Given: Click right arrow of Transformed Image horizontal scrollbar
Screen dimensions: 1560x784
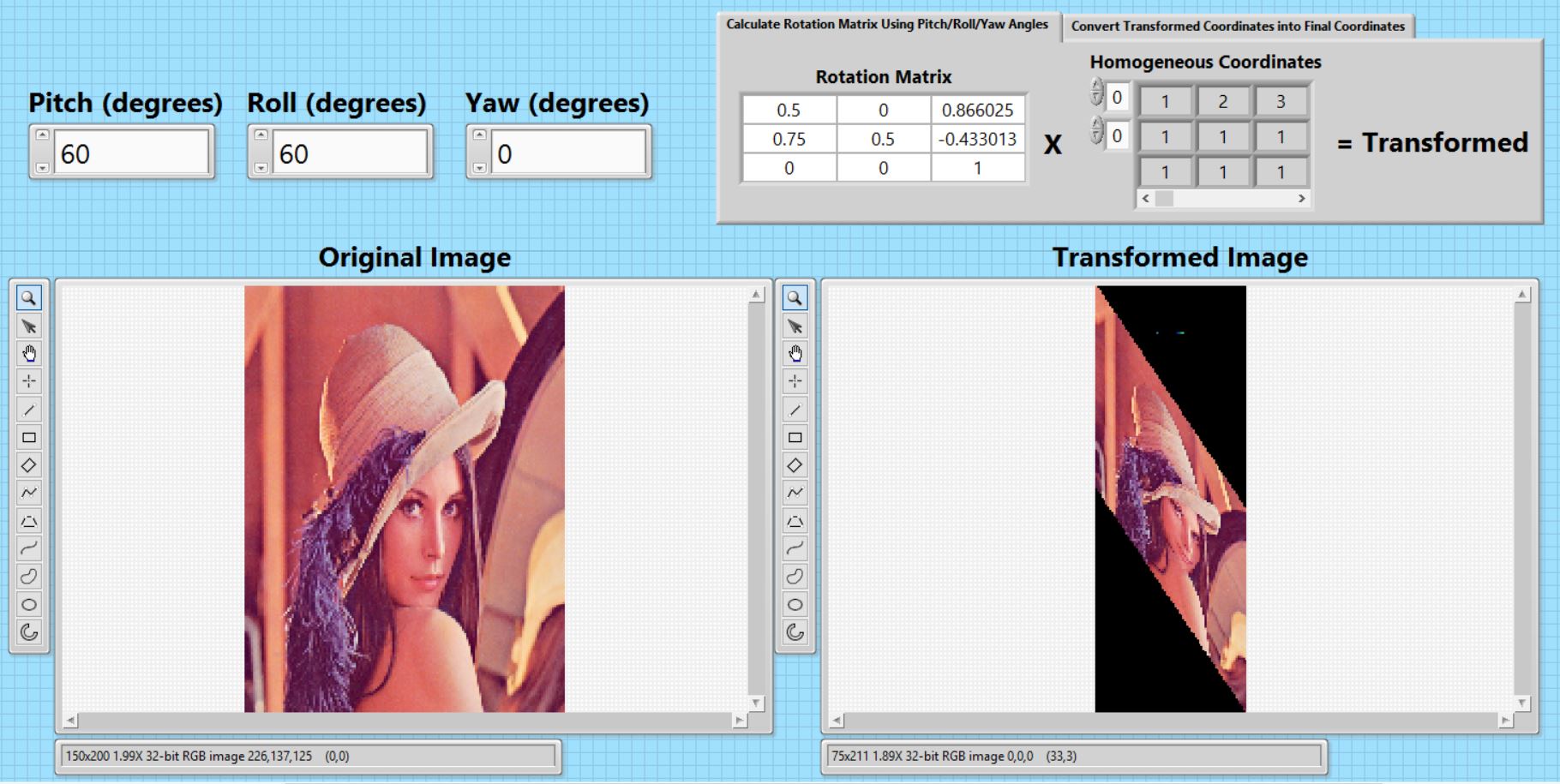Looking at the screenshot, I should (1505, 721).
